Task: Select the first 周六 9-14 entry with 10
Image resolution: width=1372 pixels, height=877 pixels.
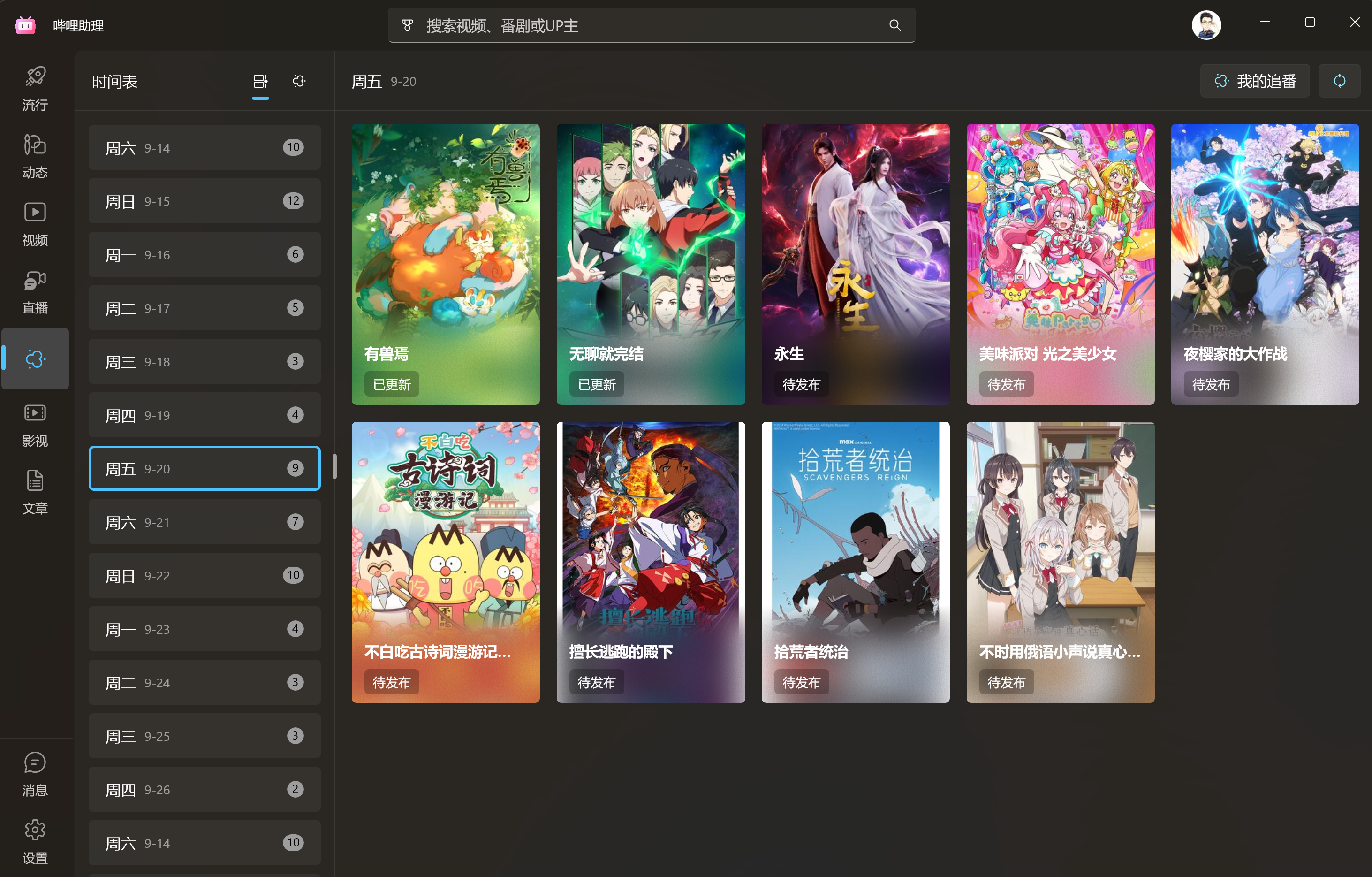Action: click(205, 148)
